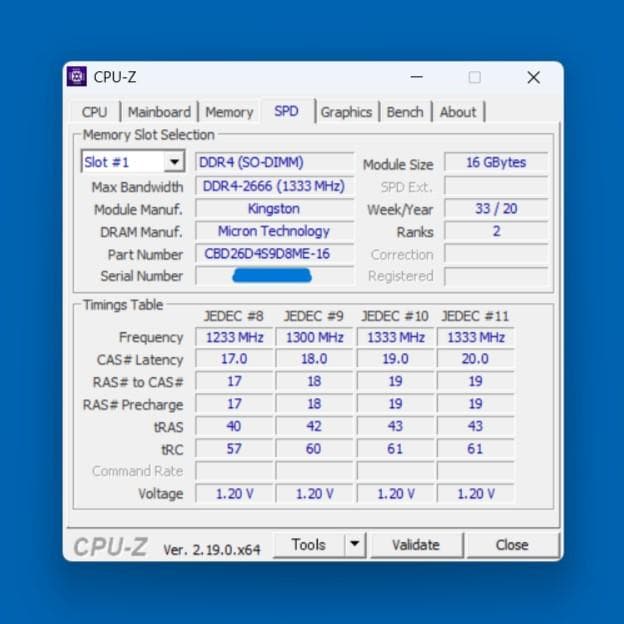Click the Ver. 2.19.0.x64 version text

[x=212, y=550]
